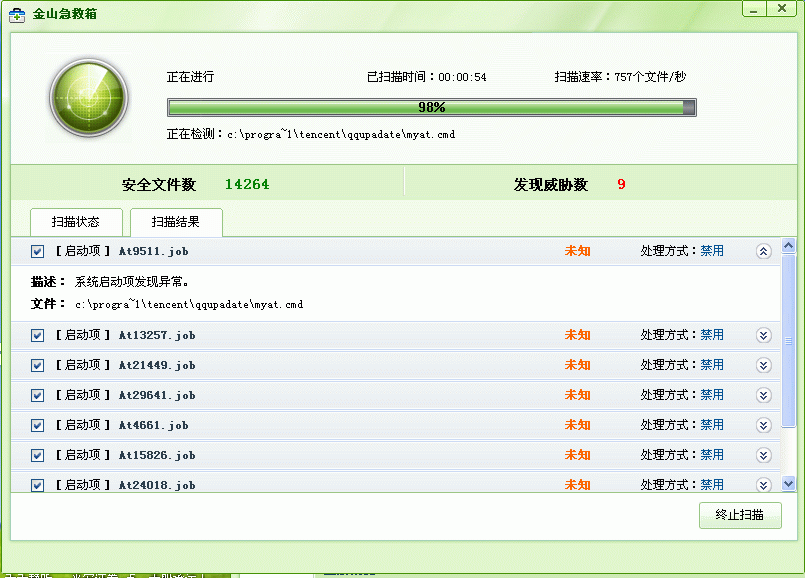Expand details for At21449.job
Screen dimensions: 805x578
pos(763,365)
